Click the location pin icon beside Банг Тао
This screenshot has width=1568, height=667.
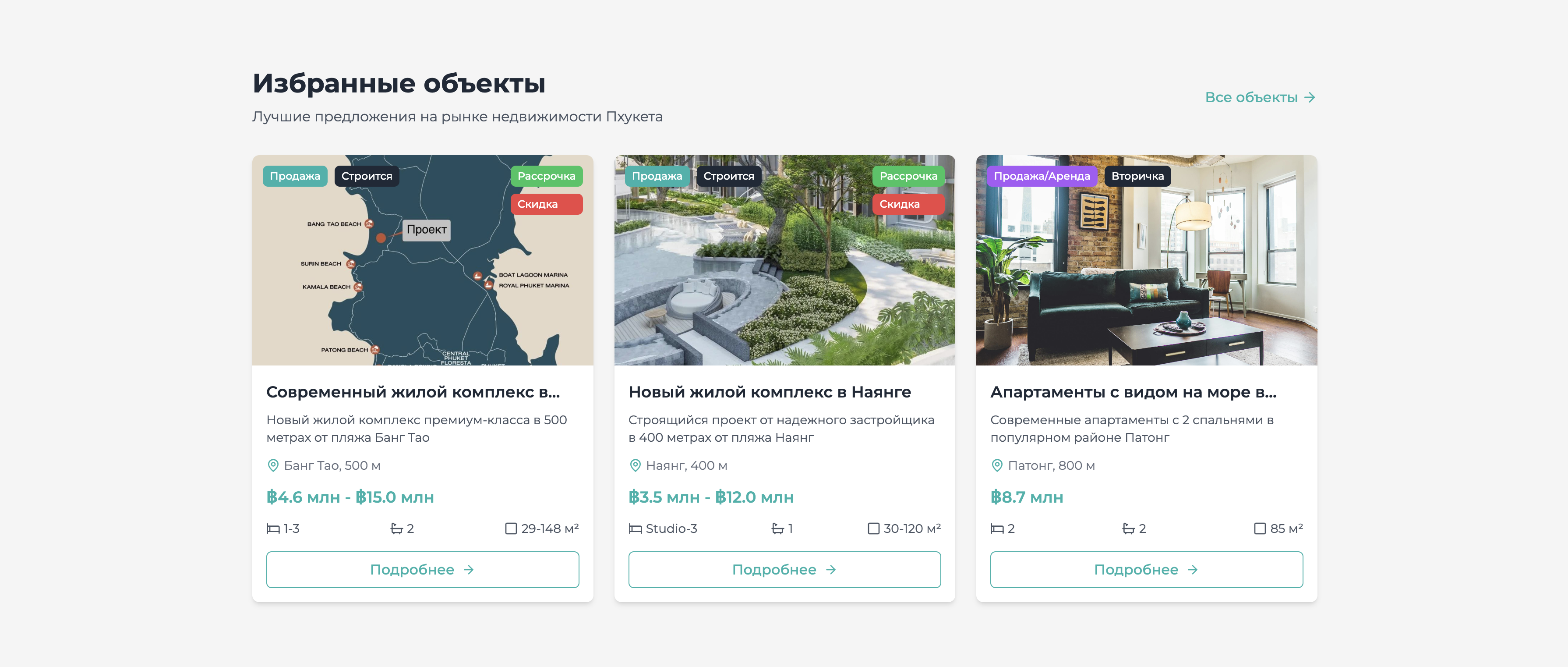click(273, 465)
